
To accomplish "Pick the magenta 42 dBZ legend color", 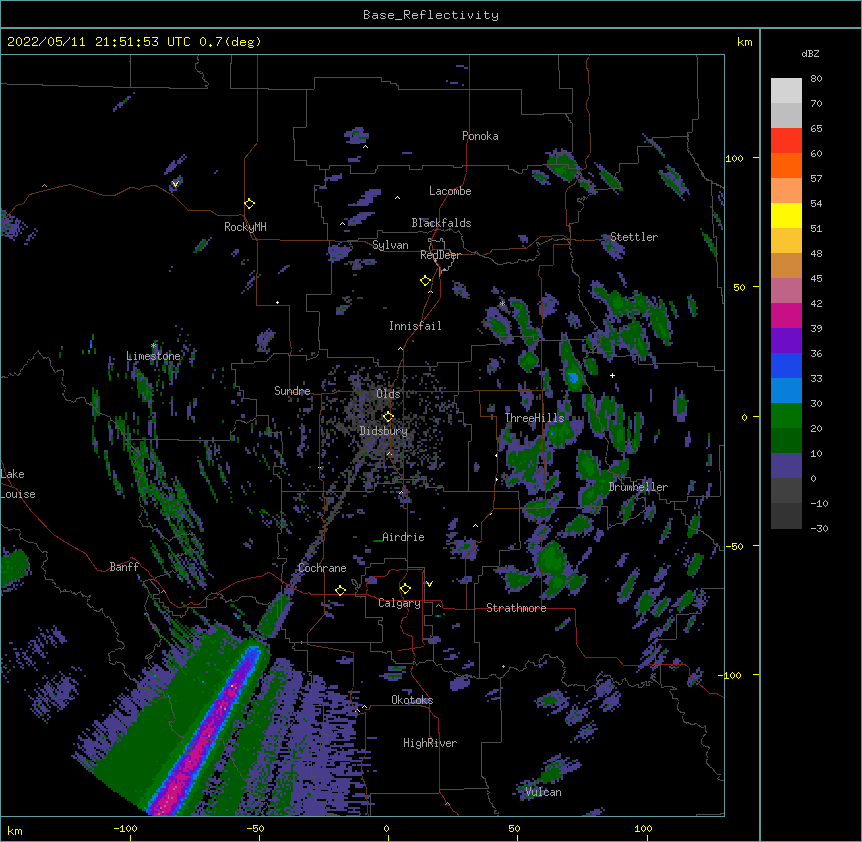I will pos(786,315).
